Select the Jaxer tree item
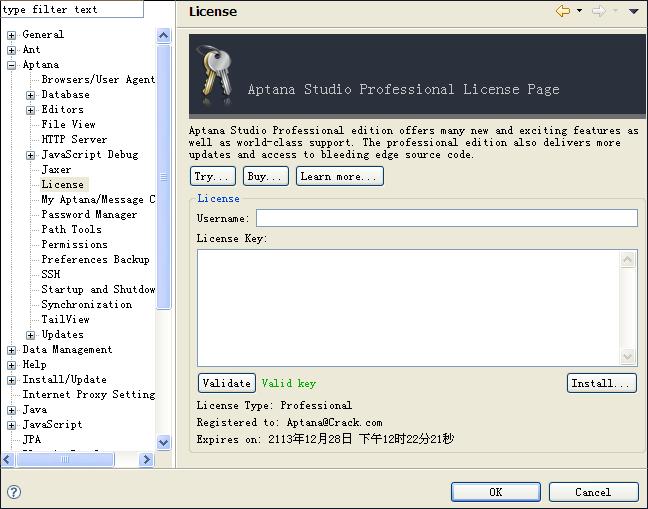648x509 pixels. pos(56,169)
